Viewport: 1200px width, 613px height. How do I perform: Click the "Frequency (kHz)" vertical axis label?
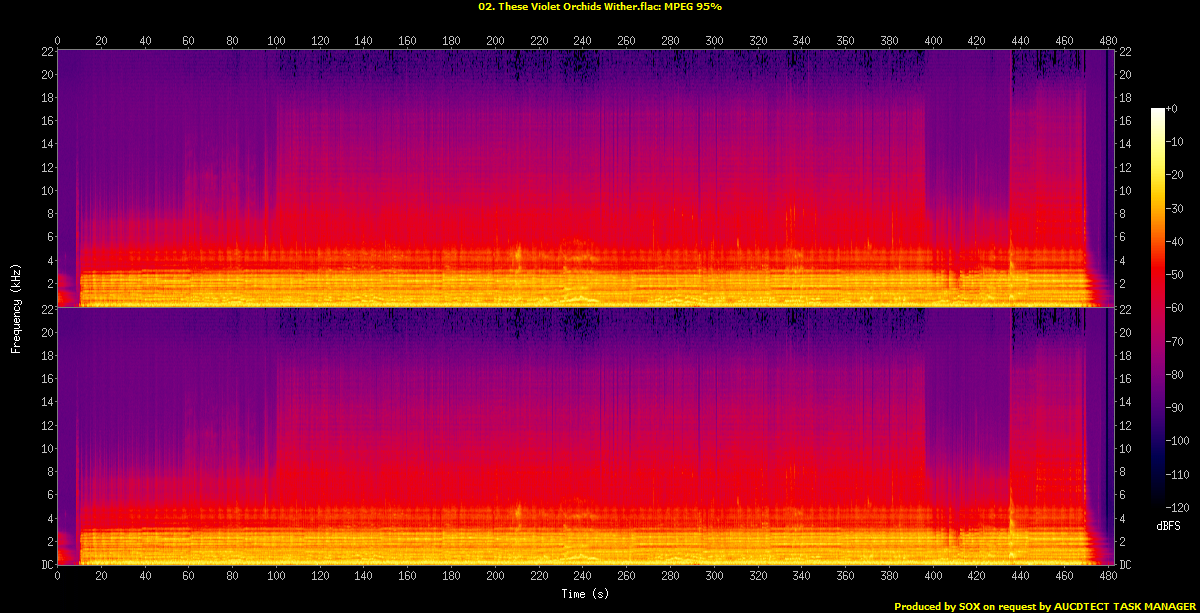point(16,307)
